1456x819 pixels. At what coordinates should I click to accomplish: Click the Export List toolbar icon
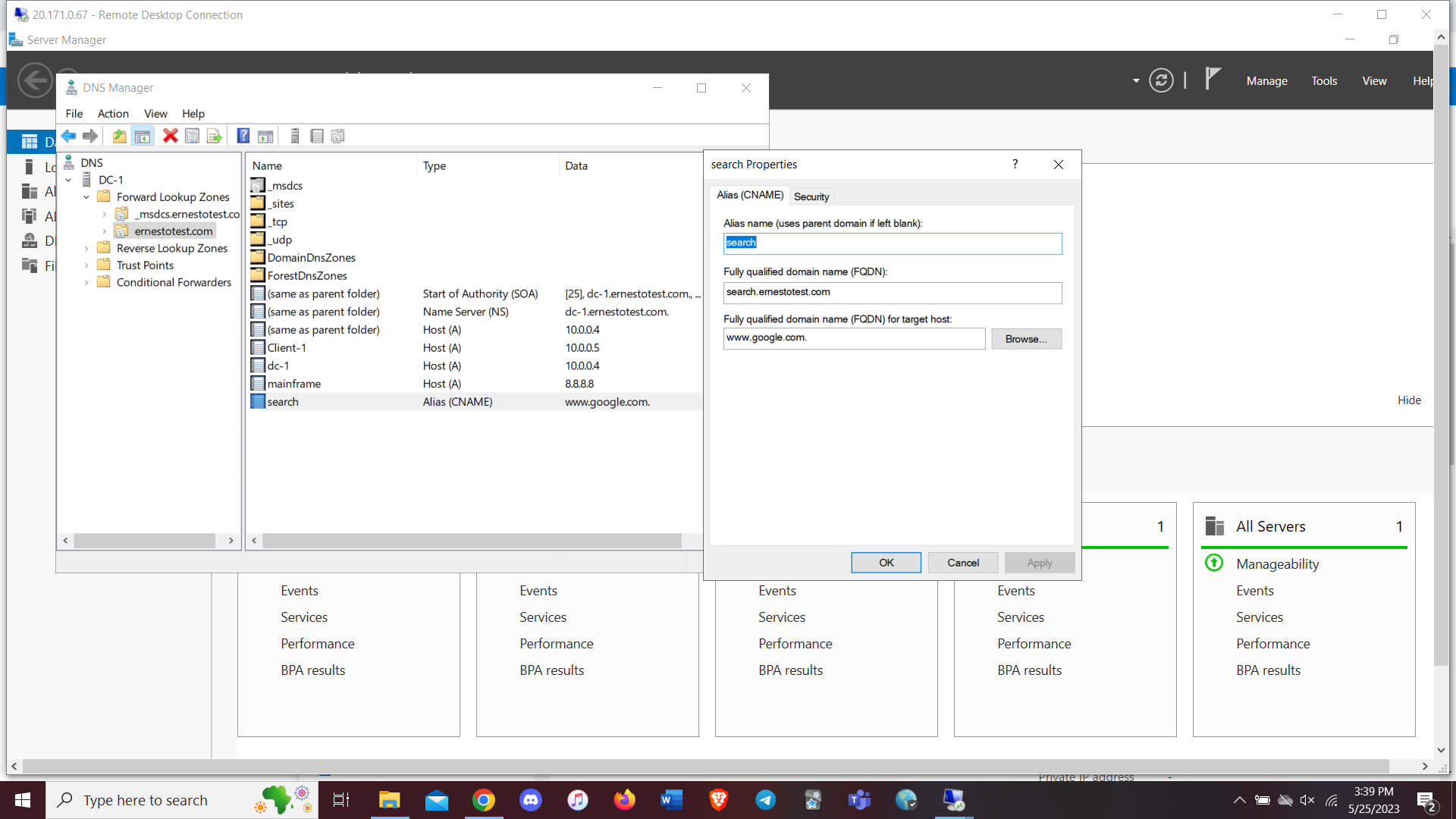(215, 136)
